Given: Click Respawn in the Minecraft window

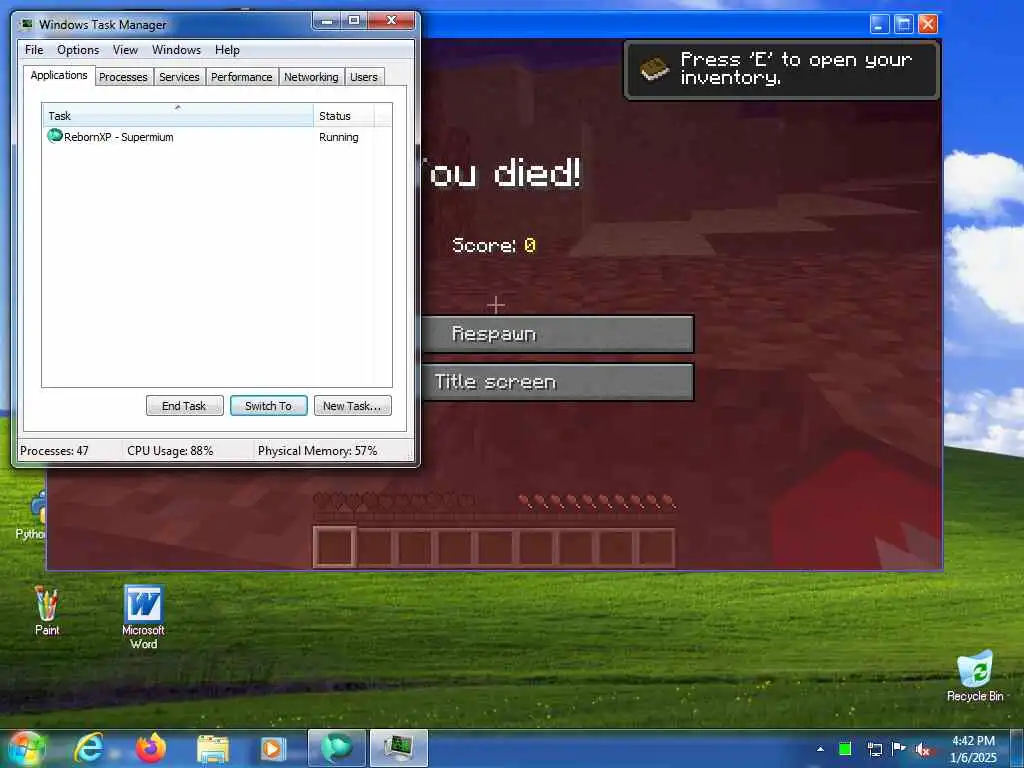Looking at the screenshot, I should [557, 334].
